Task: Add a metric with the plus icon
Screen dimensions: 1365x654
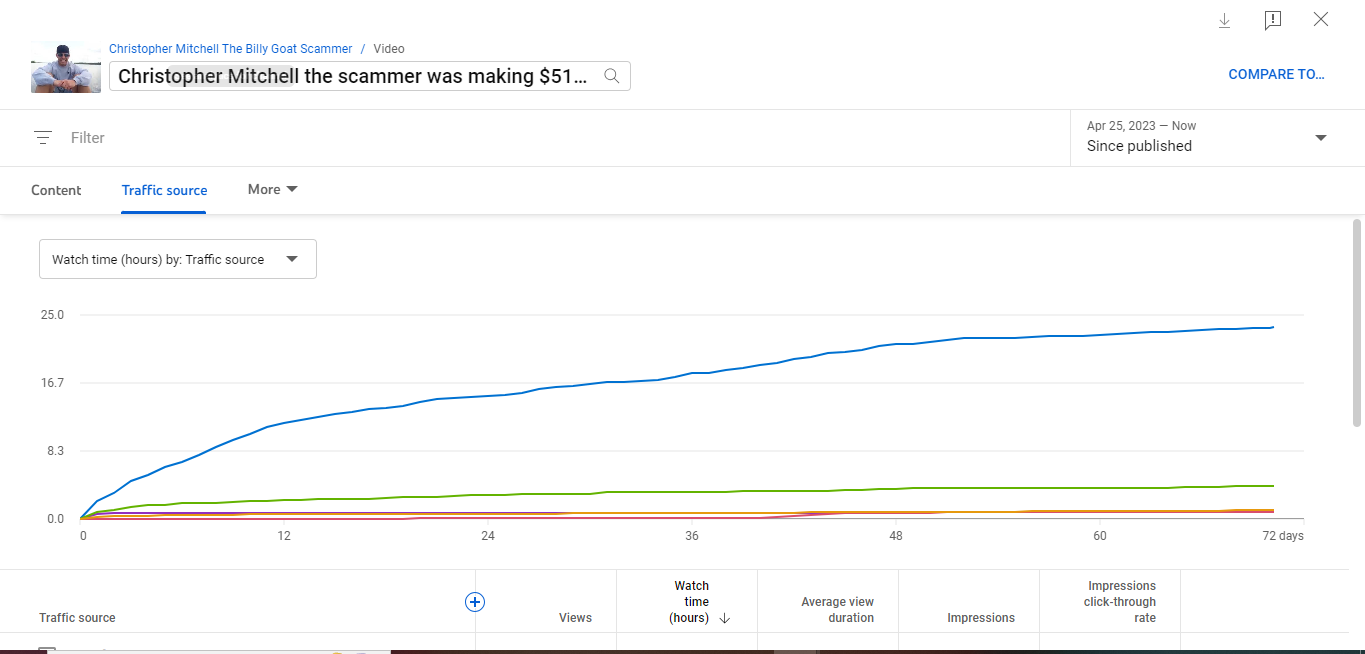Action: pyautogui.click(x=475, y=602)
